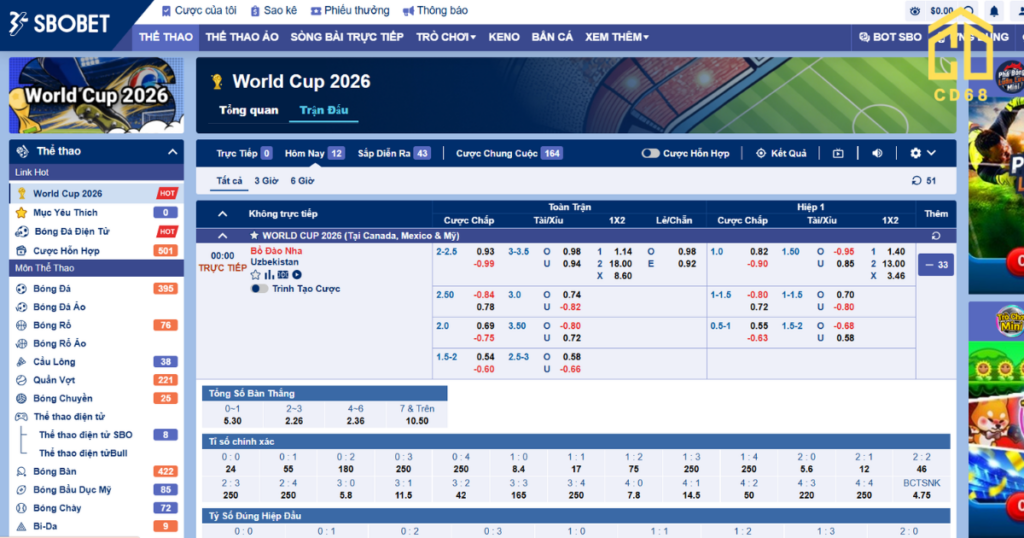This screenshot has width=1024, height=538.
Task: Refresh the World Cup 2026 league row
Action: click(x=936, y=236)
